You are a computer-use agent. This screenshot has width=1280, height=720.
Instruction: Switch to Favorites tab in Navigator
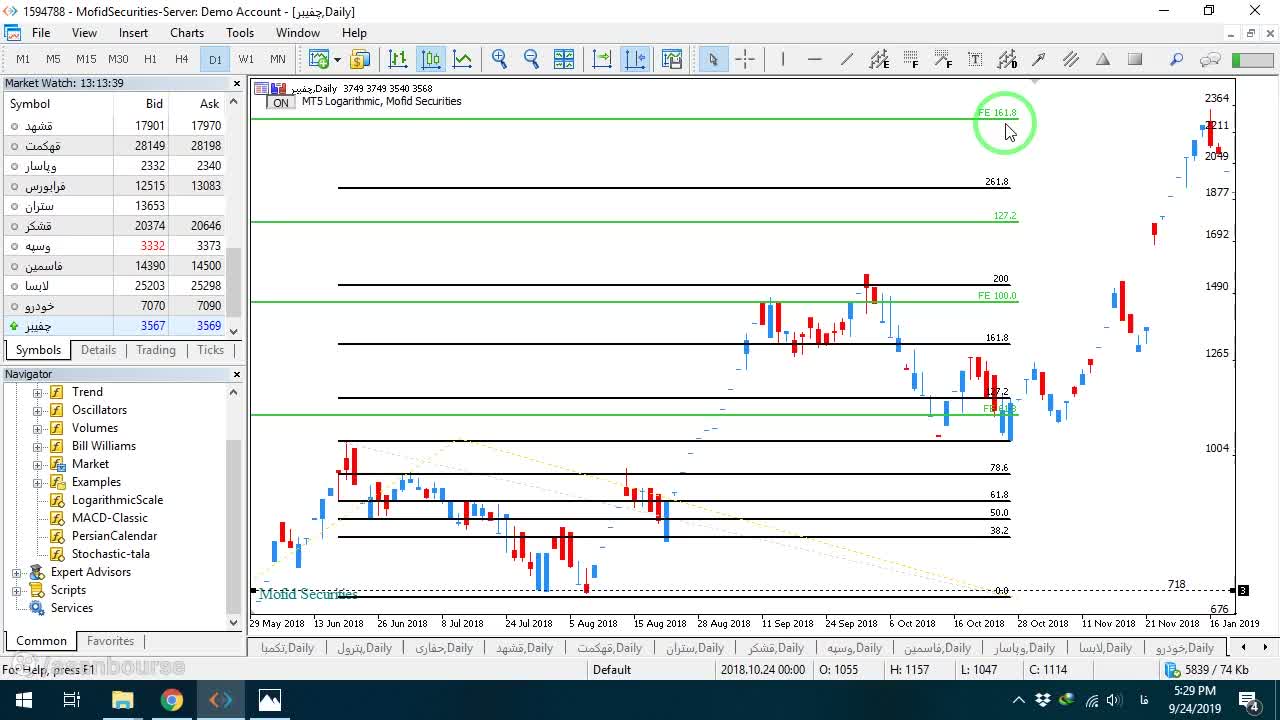point(110,641)
